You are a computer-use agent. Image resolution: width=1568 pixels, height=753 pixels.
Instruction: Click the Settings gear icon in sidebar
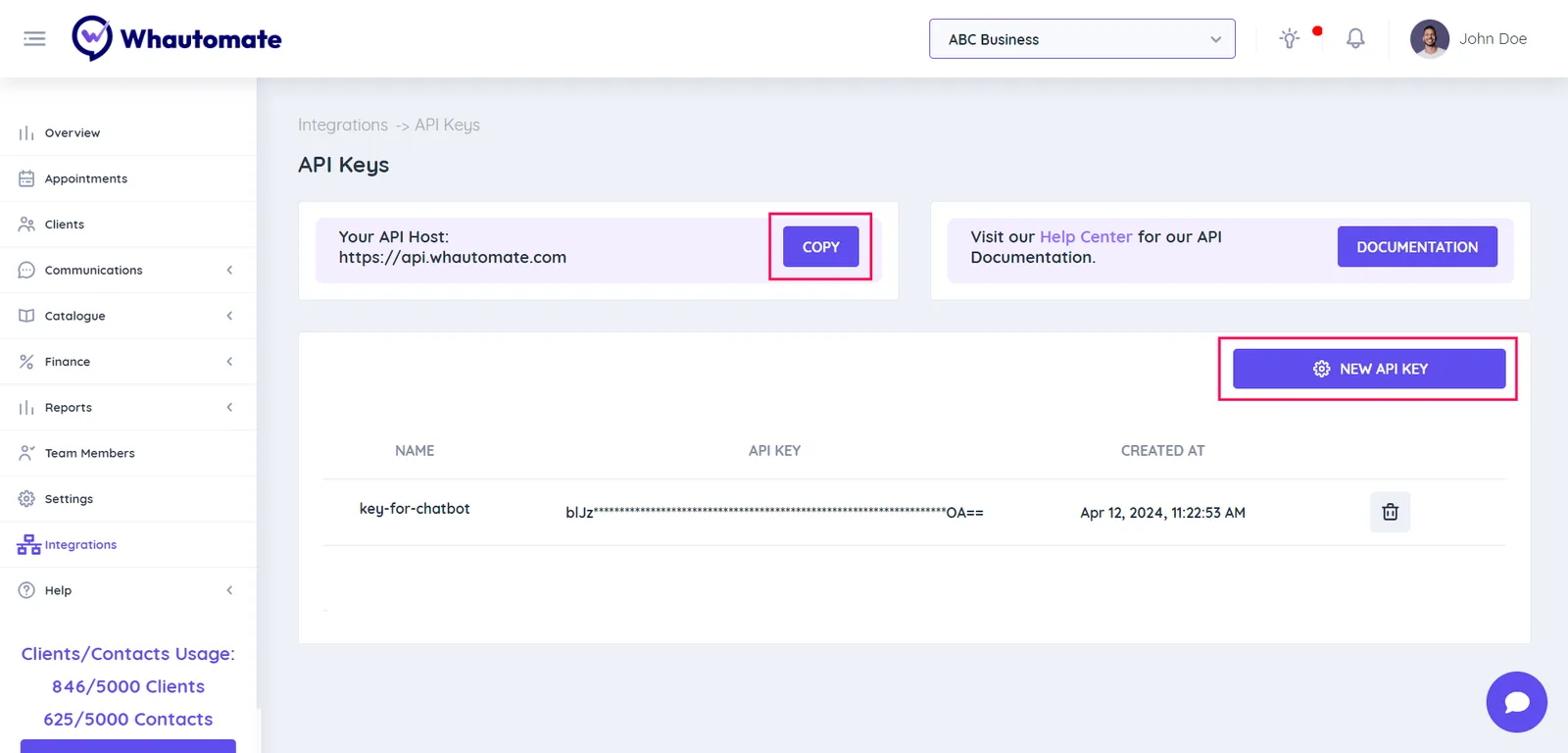(26, 499)
